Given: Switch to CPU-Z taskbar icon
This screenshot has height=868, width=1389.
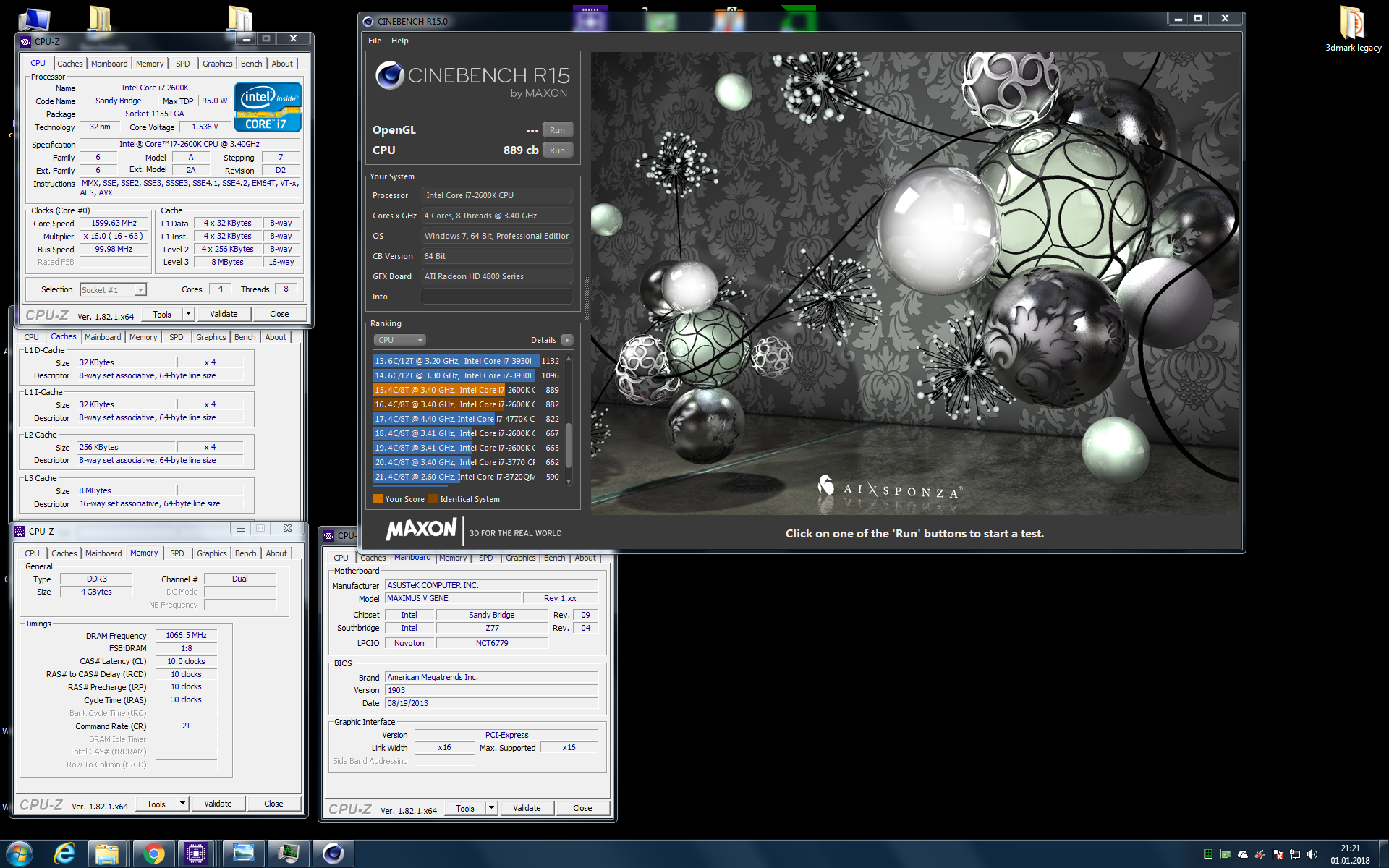Looking at the screenshot, I should pos(196,854).
